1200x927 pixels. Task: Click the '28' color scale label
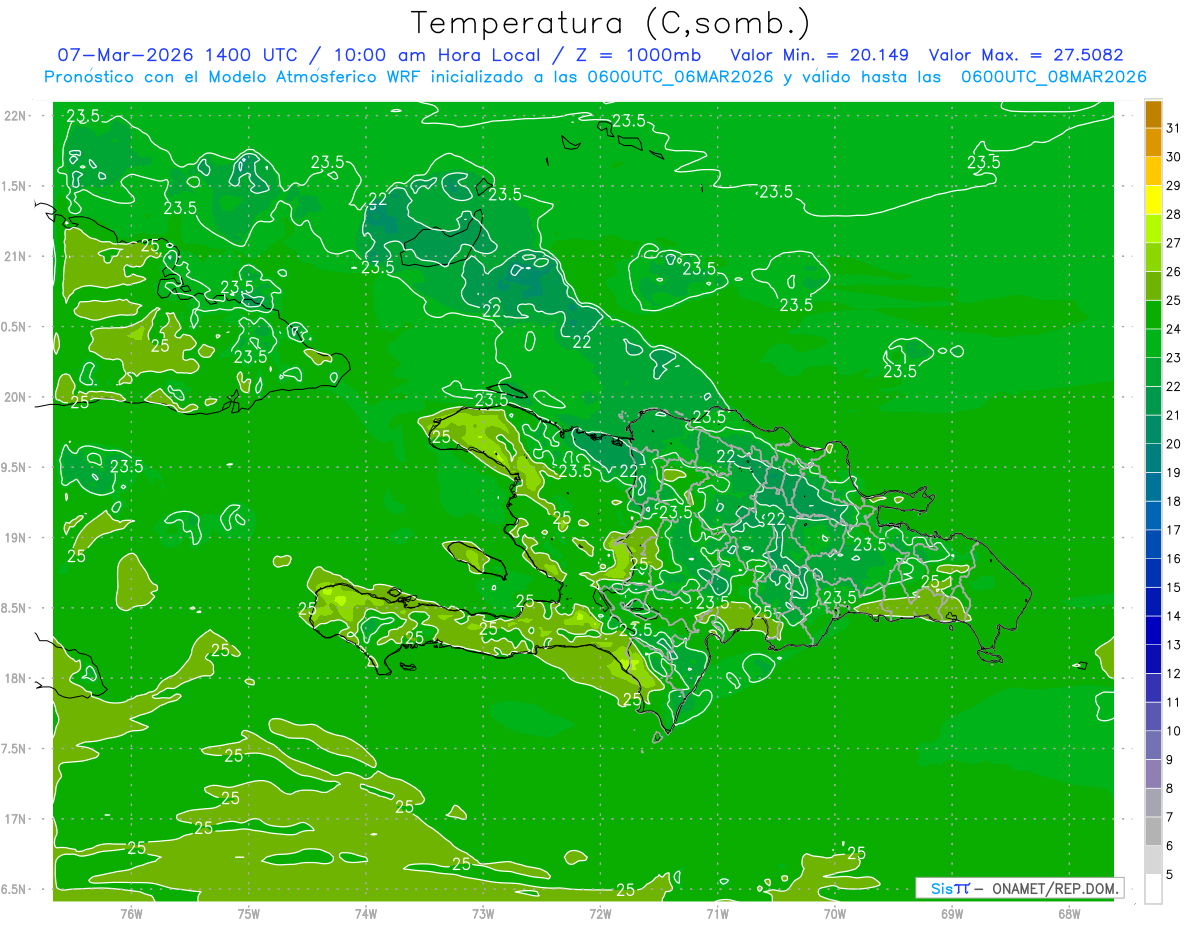point(1174,214)
